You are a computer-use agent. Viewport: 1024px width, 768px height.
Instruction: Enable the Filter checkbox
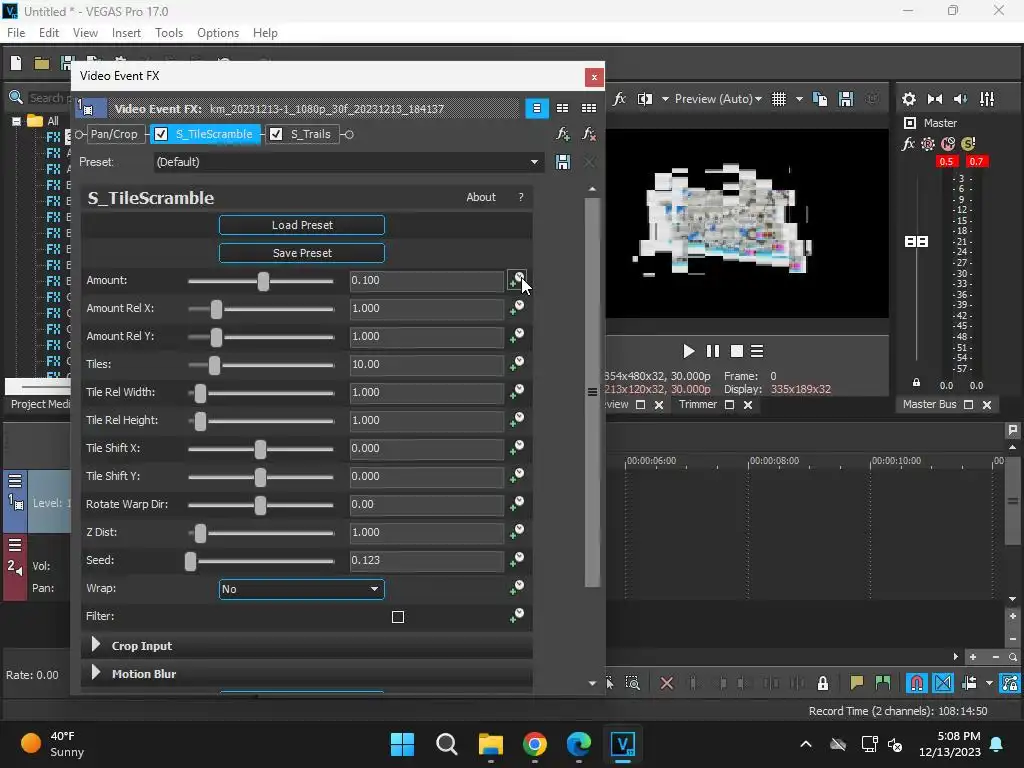point(398,616)
